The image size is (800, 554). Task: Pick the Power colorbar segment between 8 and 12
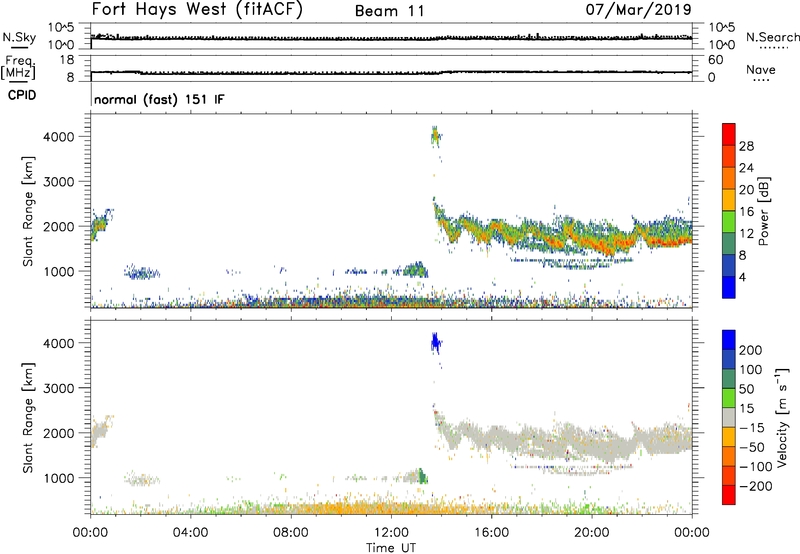729,243
